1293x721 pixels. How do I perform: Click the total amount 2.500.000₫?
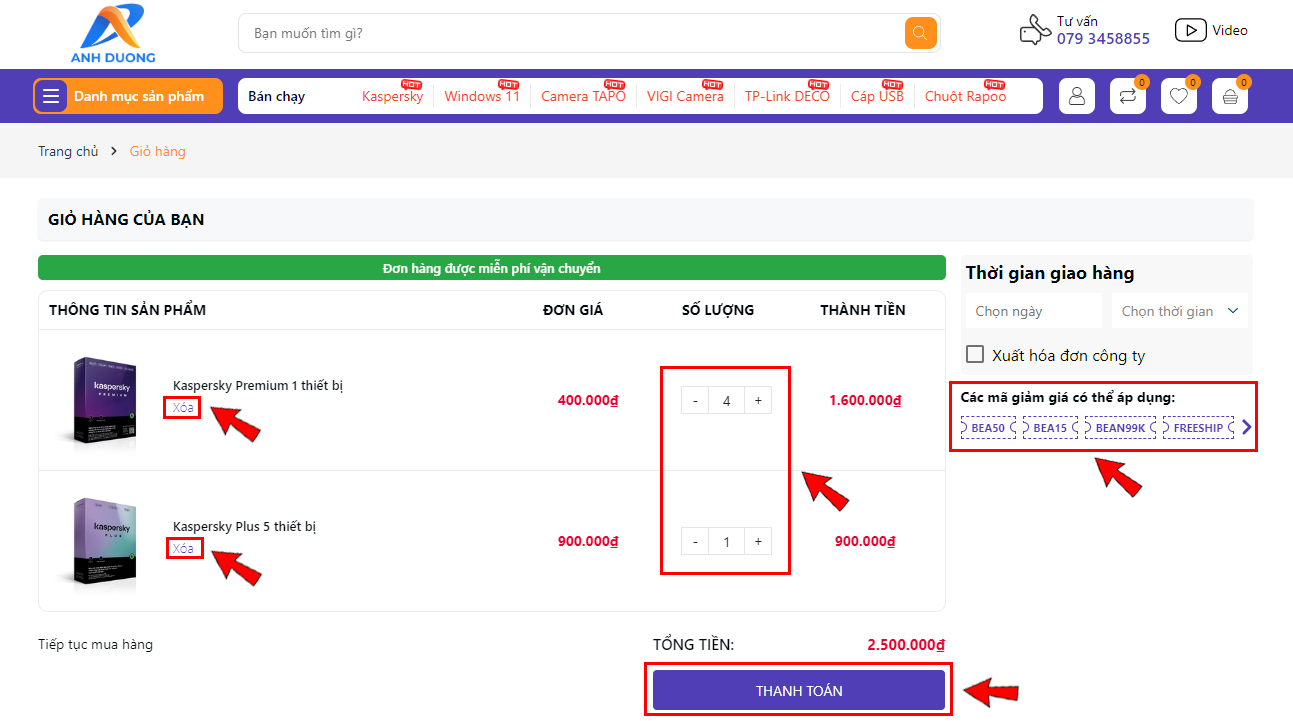point(906,645)
